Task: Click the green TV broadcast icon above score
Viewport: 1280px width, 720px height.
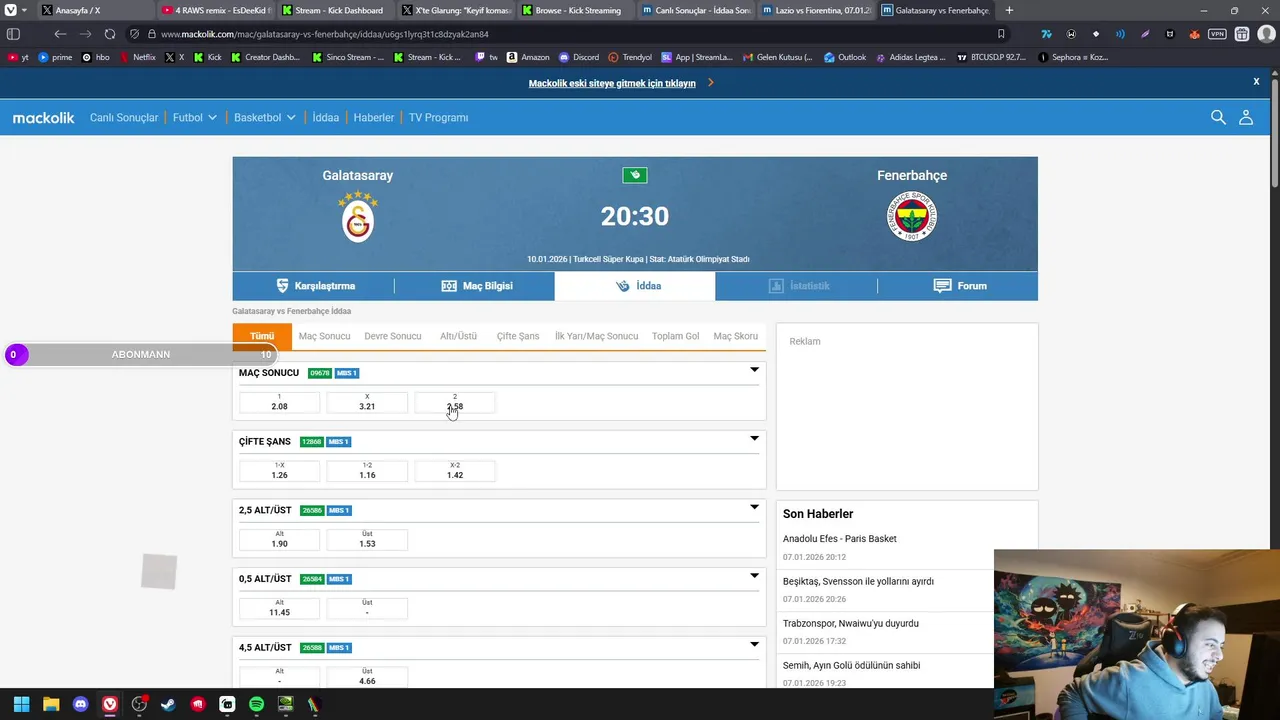Action: tap(635, 175)
